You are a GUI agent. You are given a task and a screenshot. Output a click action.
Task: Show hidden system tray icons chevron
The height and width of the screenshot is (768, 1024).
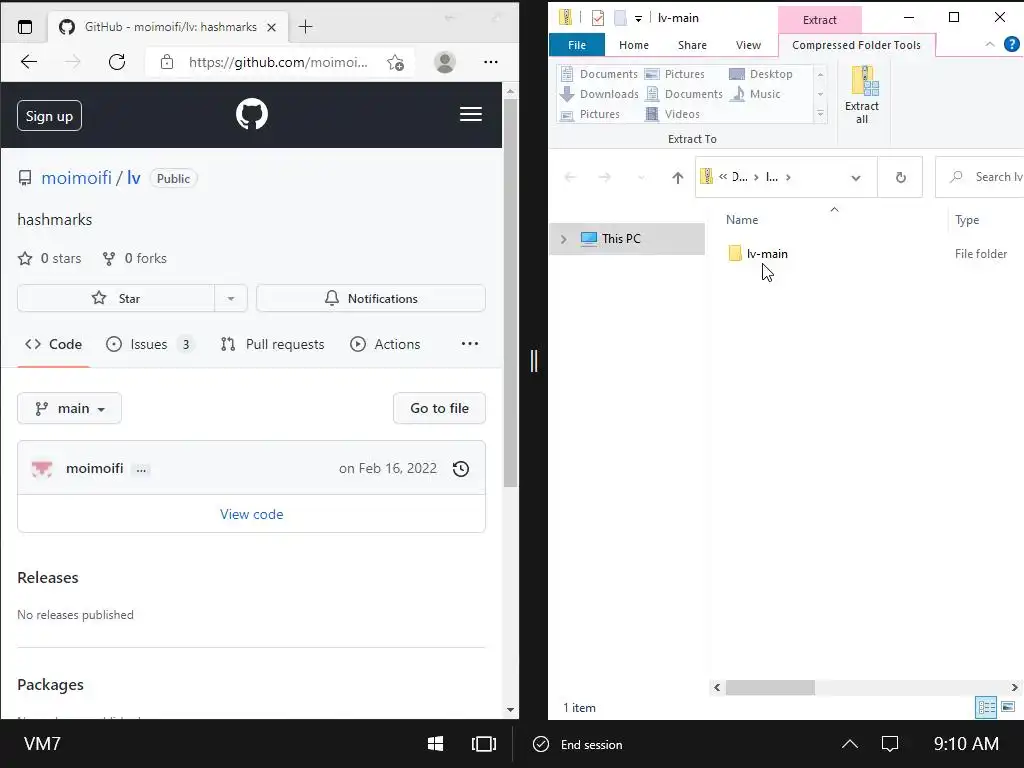click(x=850, y=744)
